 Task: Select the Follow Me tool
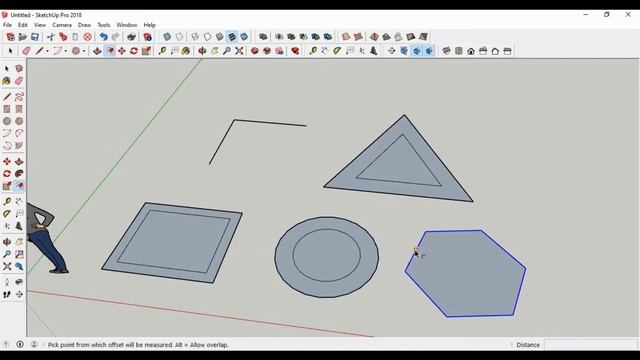(x=19, y=173)
